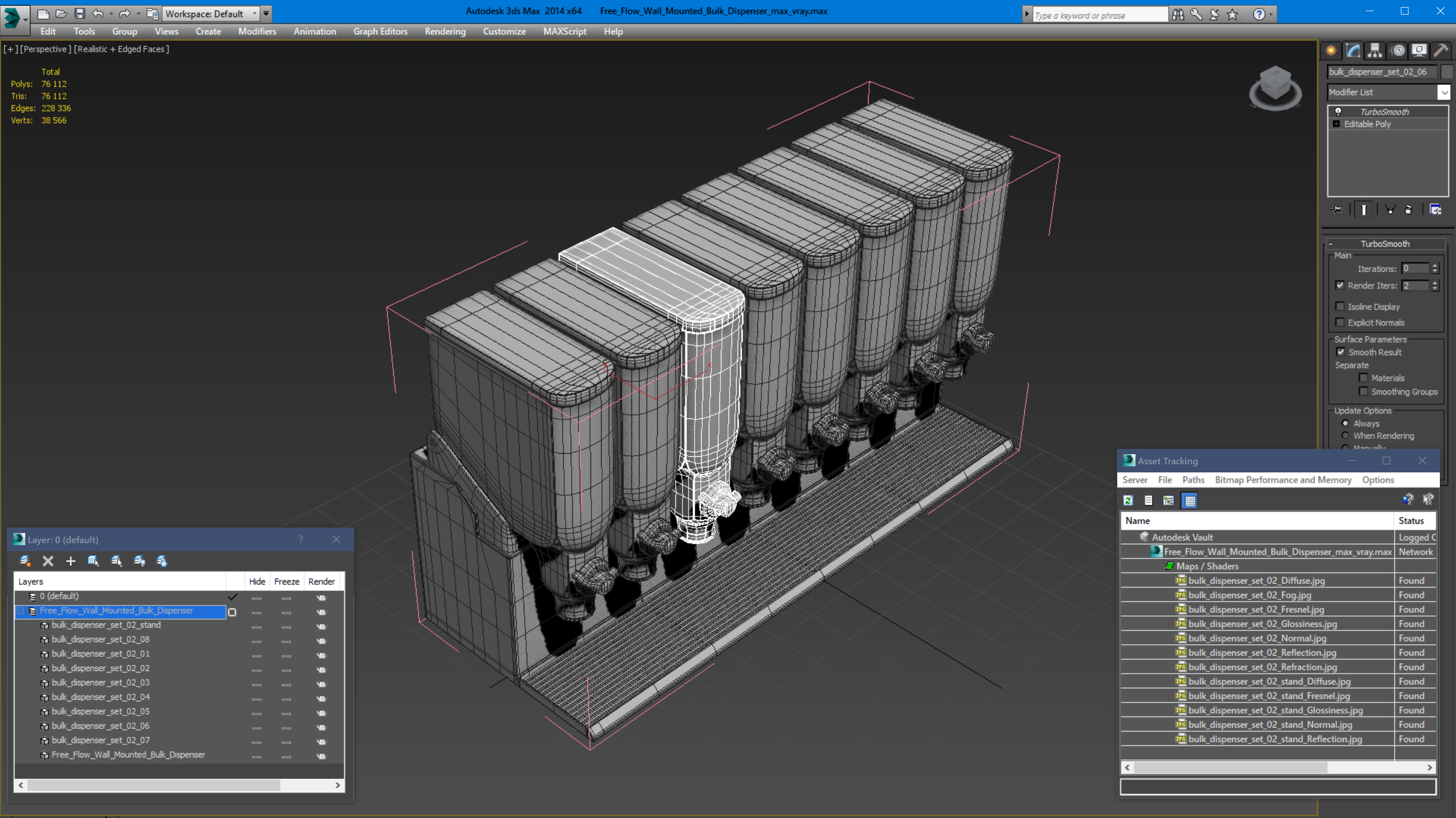Image resolution: width=1456 pixels, height=818 pixels.
Task: Open Bitmap Performance and Memory menu
Action: 1283,479
